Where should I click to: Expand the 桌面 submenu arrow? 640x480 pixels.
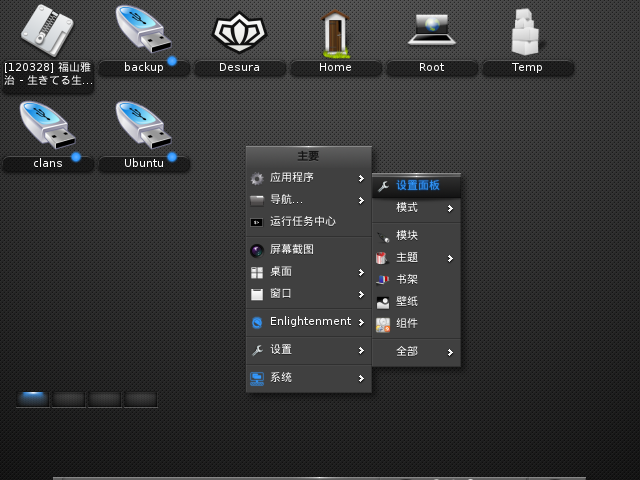361,273
